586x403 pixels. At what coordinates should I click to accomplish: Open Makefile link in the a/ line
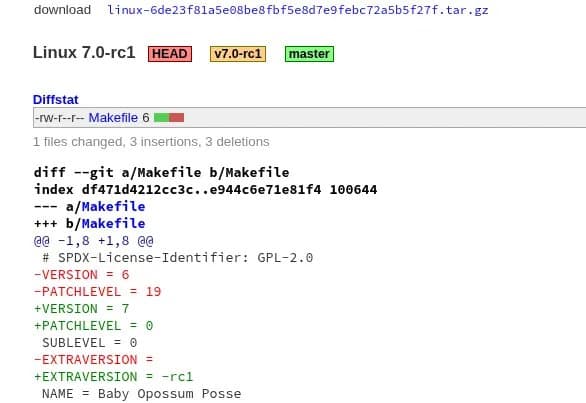113,206
